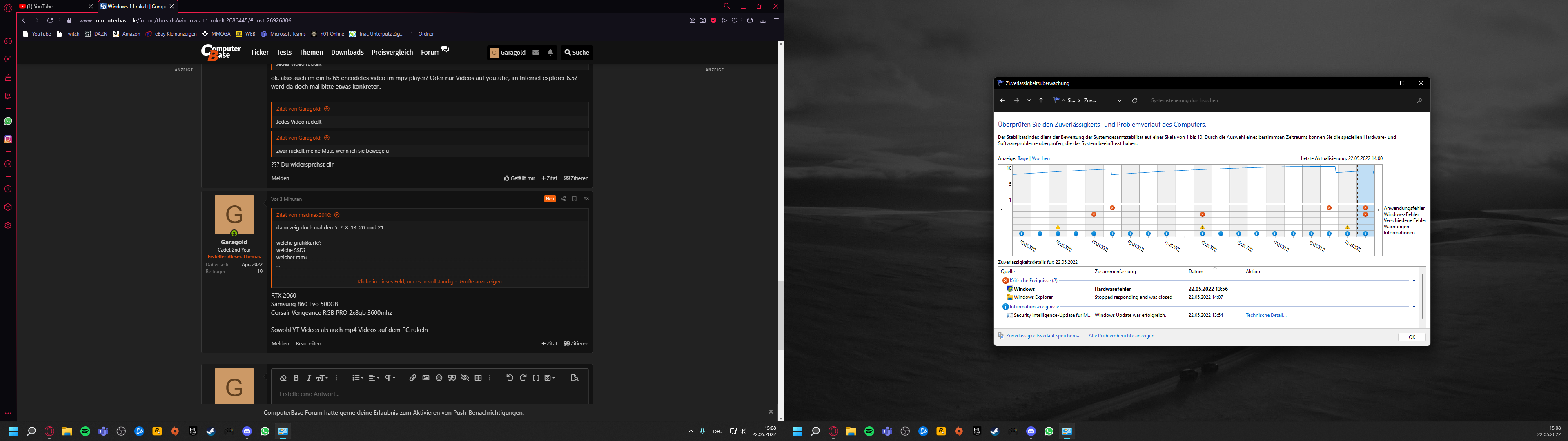The width and height of the screenshot is (1568, 441).
Task: Click the insert link icon in editor
Action: pyautogui.click(x=413, y=378)
